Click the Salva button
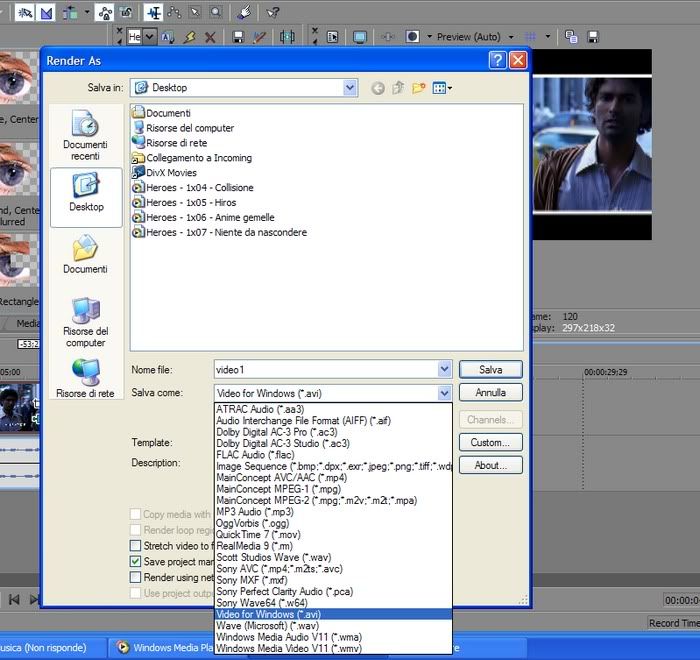 pyautogui.click(x=491, y=369)
